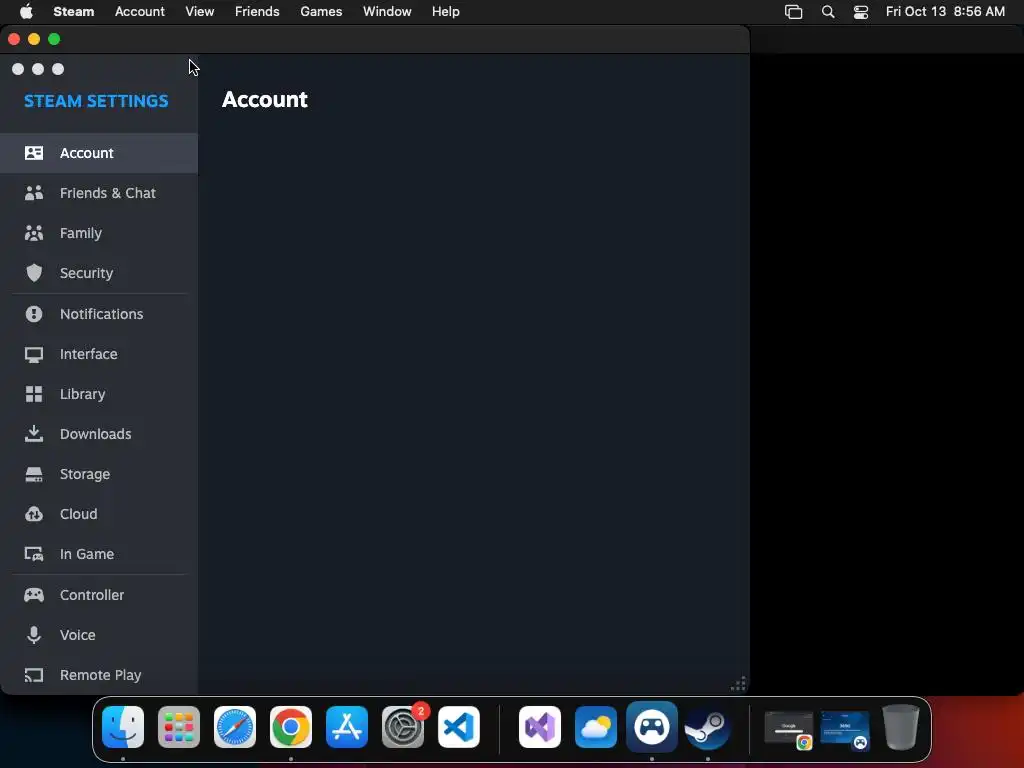1024x768 pixels.
Task: Open the Account menu in menu bar
Action: pos(140,12)
